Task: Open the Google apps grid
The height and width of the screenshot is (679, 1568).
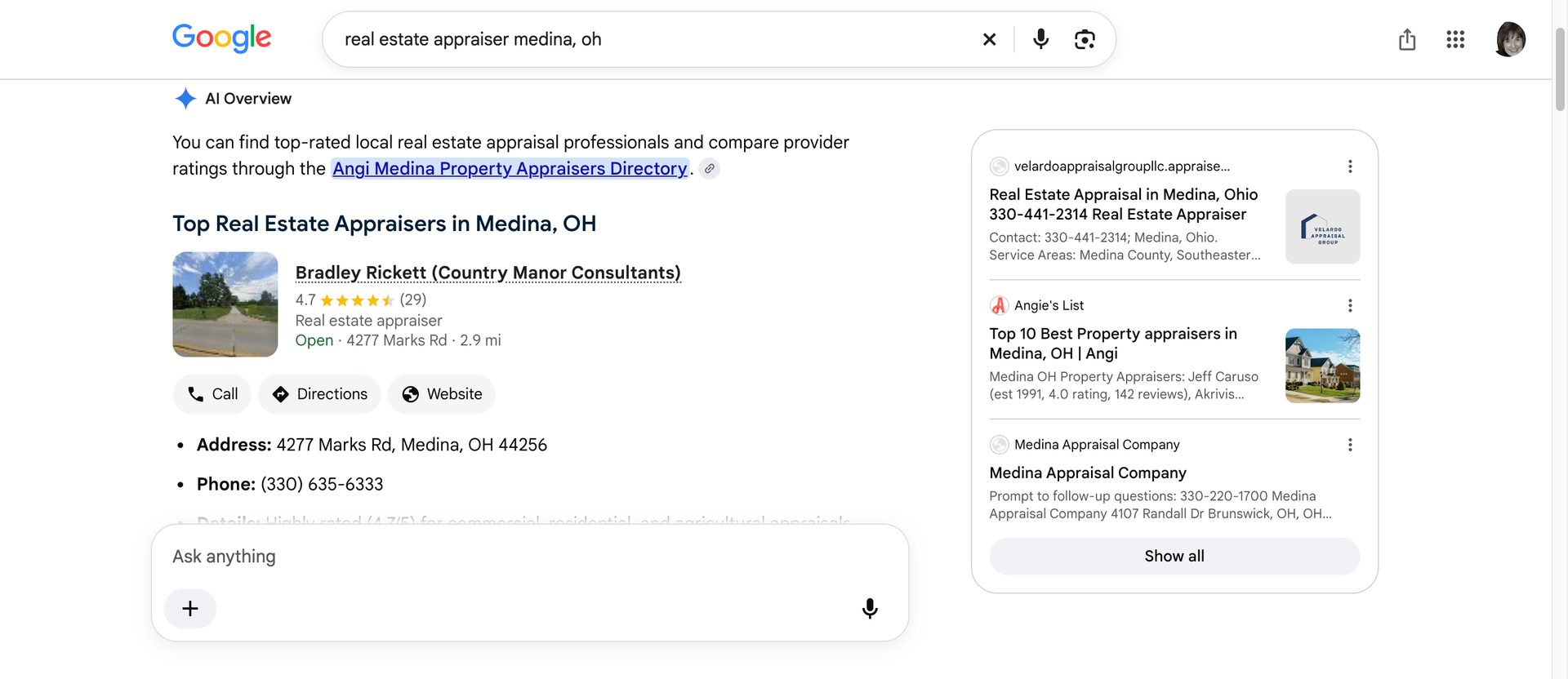Action: tap(1455, 39)
